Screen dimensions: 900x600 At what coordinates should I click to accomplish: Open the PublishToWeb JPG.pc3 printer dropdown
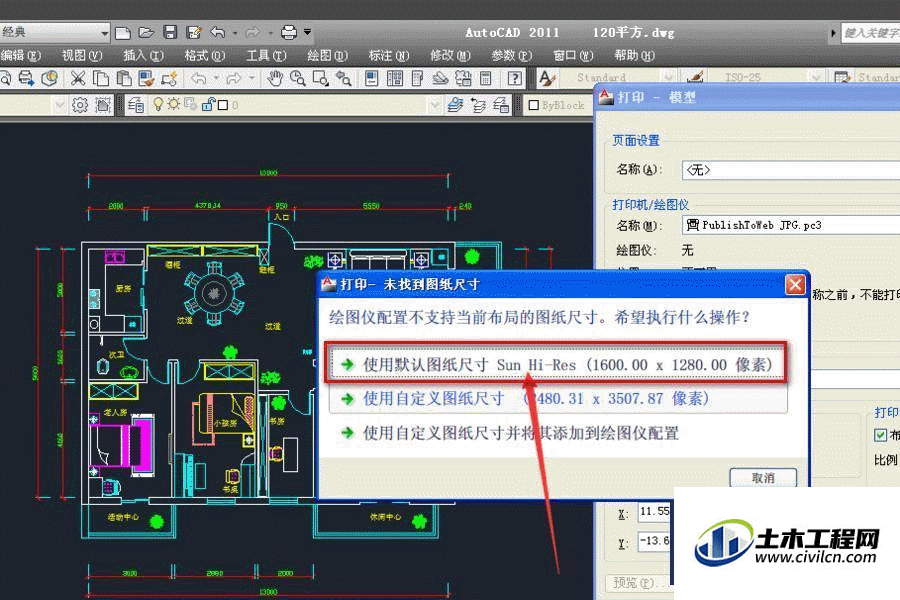point(791,225)
